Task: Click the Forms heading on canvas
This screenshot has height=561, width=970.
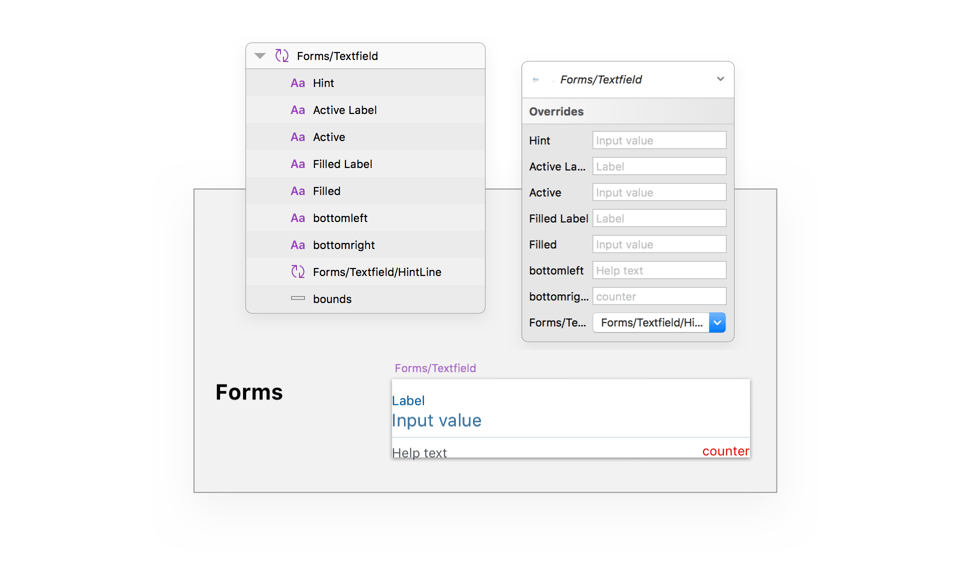Action: pyautogui.click(x=249, y=392)
